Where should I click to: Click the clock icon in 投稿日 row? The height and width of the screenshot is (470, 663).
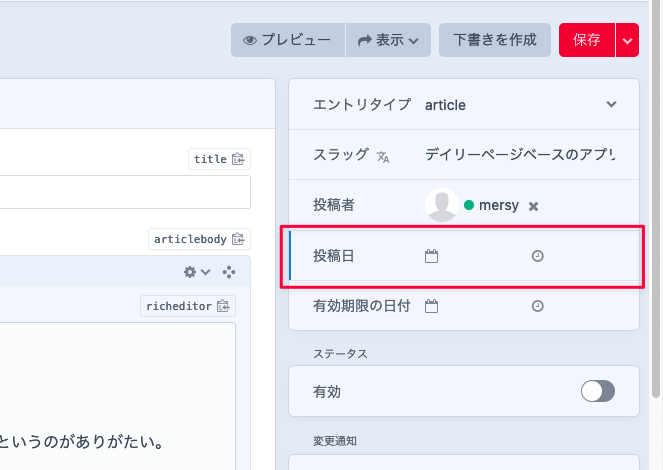538,257
